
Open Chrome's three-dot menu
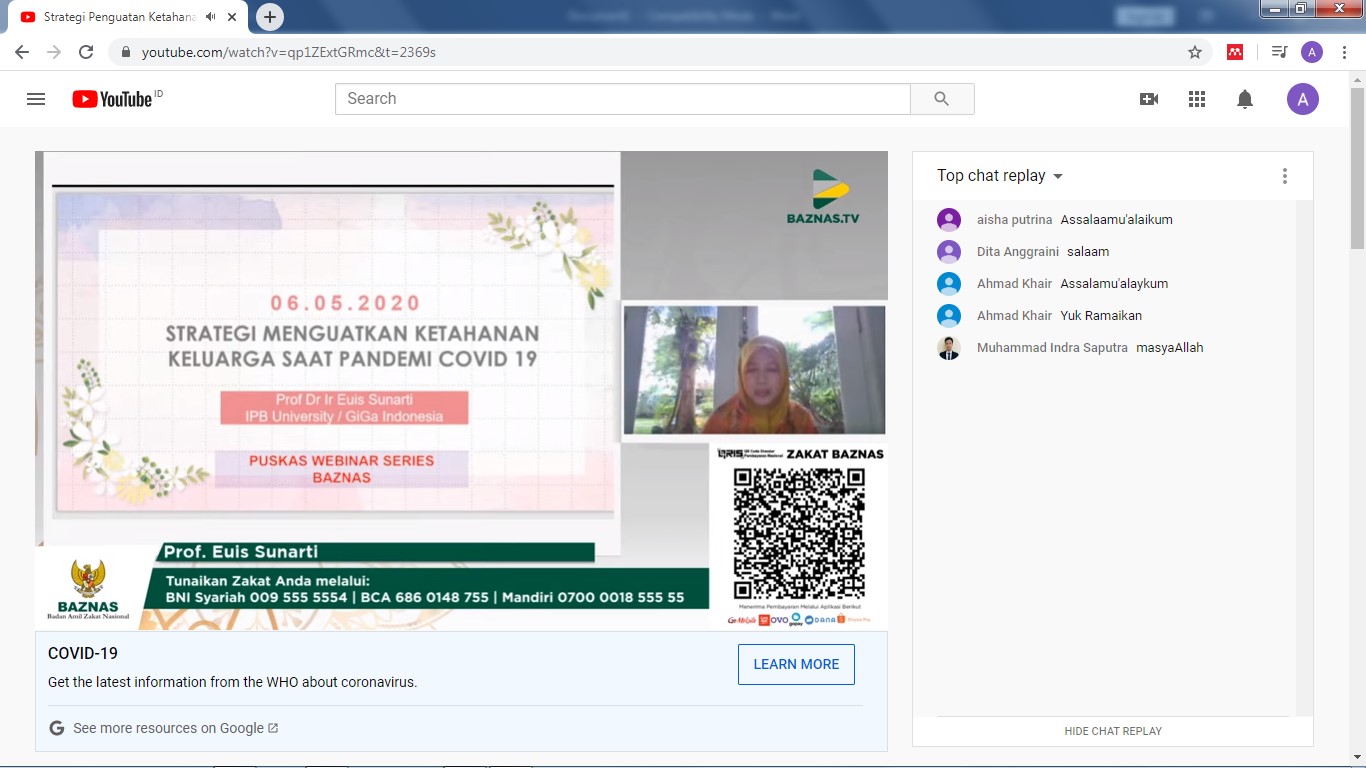(x=1345, y=52)
